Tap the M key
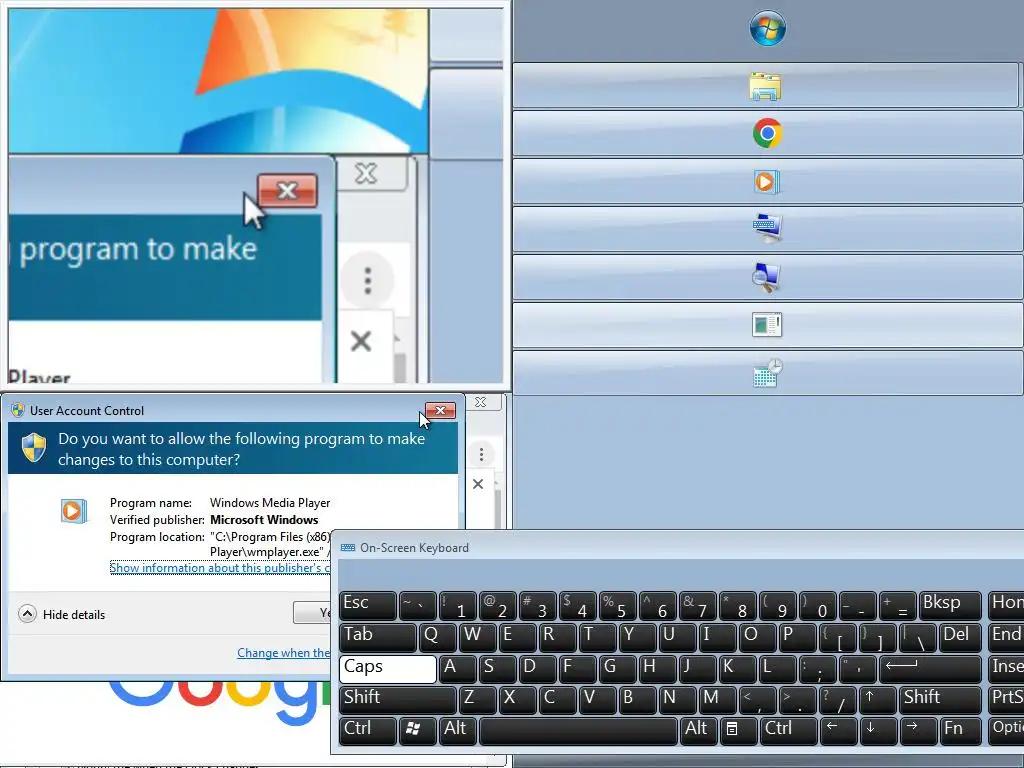Viewport: 1024px width, 768px height. point(718,698)
